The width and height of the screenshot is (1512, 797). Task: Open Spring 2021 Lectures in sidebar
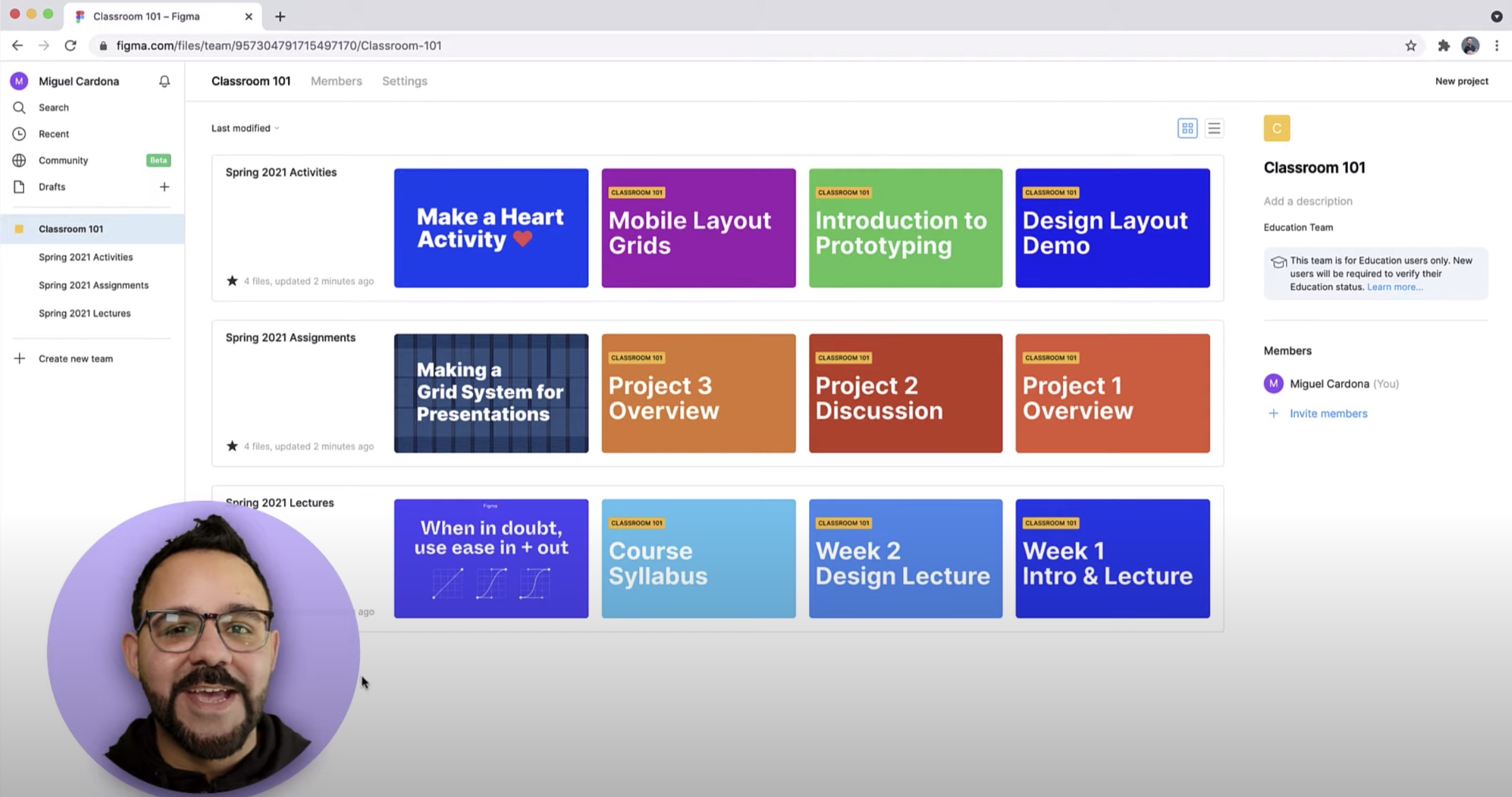[85, 313]
